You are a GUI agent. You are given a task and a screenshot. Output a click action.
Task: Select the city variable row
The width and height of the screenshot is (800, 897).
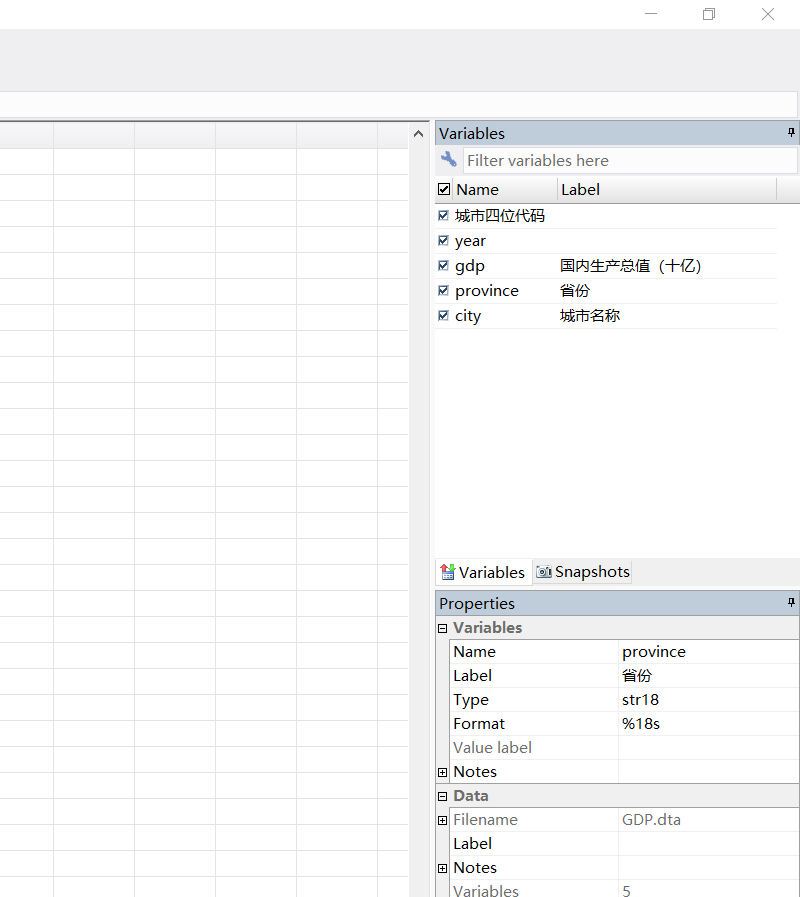pyautogui.click(x=468, y=316)
